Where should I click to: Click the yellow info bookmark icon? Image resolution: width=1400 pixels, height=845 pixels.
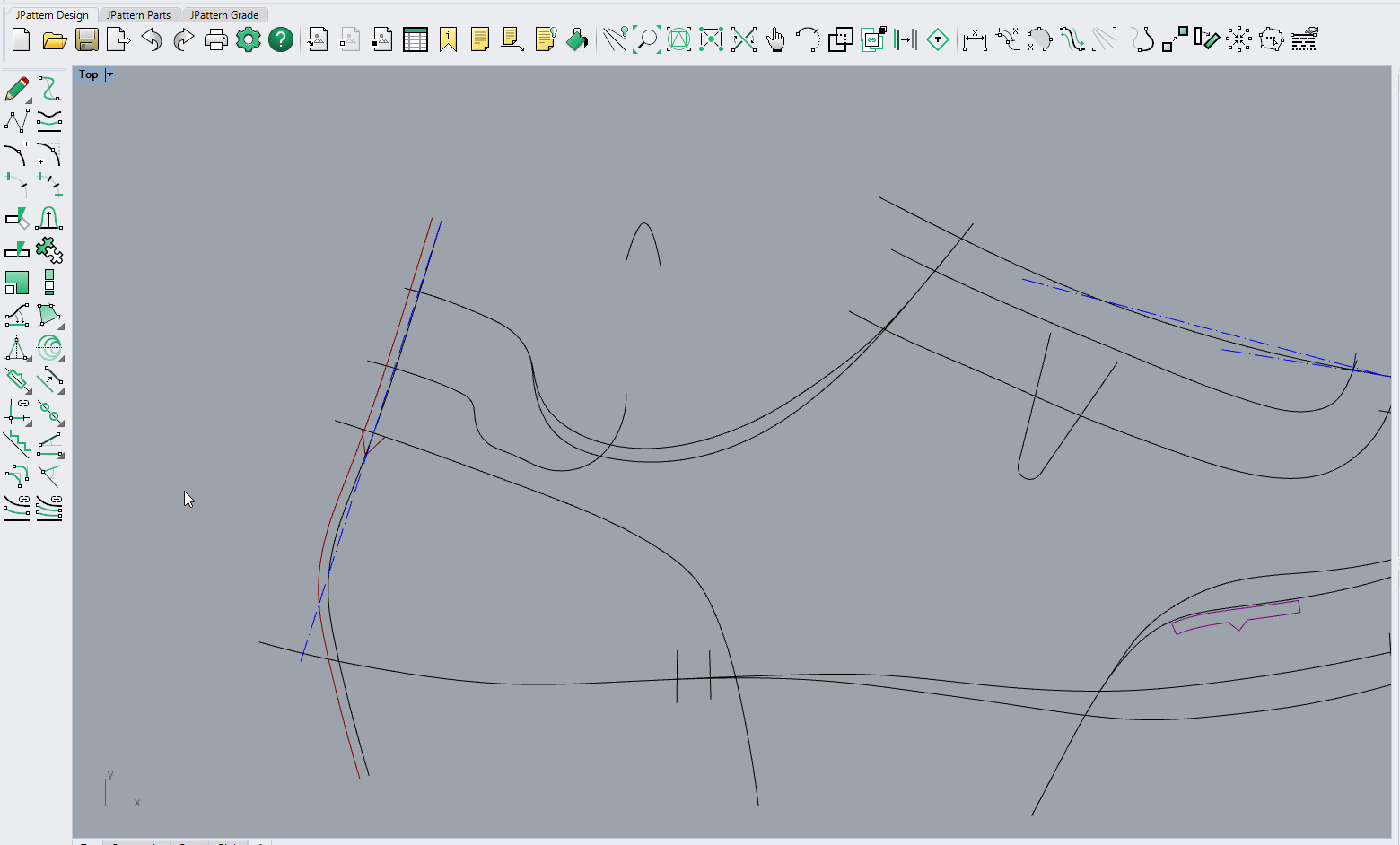448,39
